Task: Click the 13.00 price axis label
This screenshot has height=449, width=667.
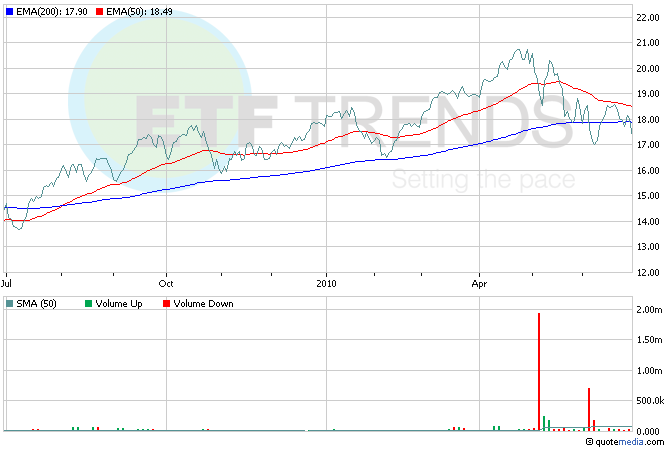Action: coord(648,247)
